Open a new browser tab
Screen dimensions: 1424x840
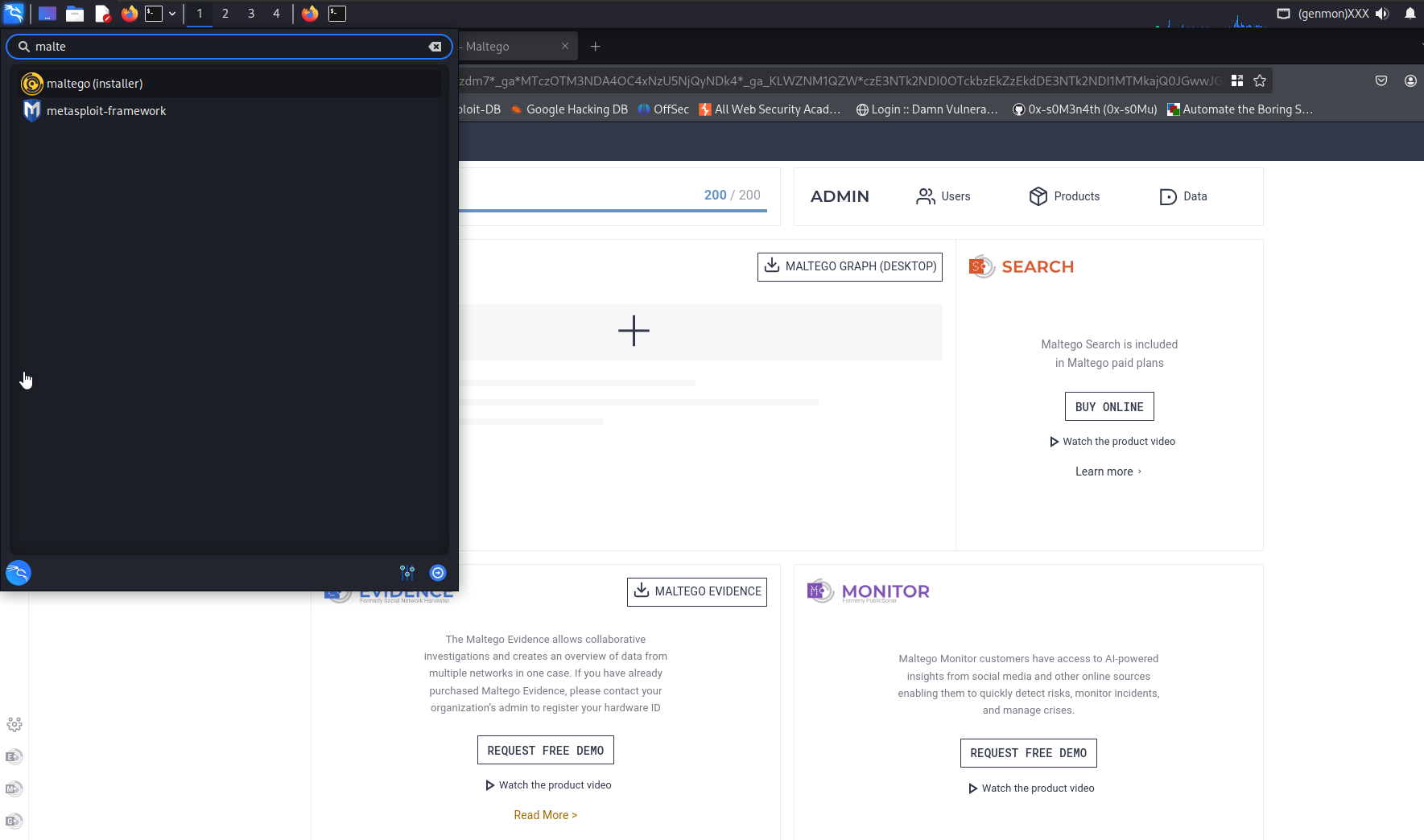[596, 47]
